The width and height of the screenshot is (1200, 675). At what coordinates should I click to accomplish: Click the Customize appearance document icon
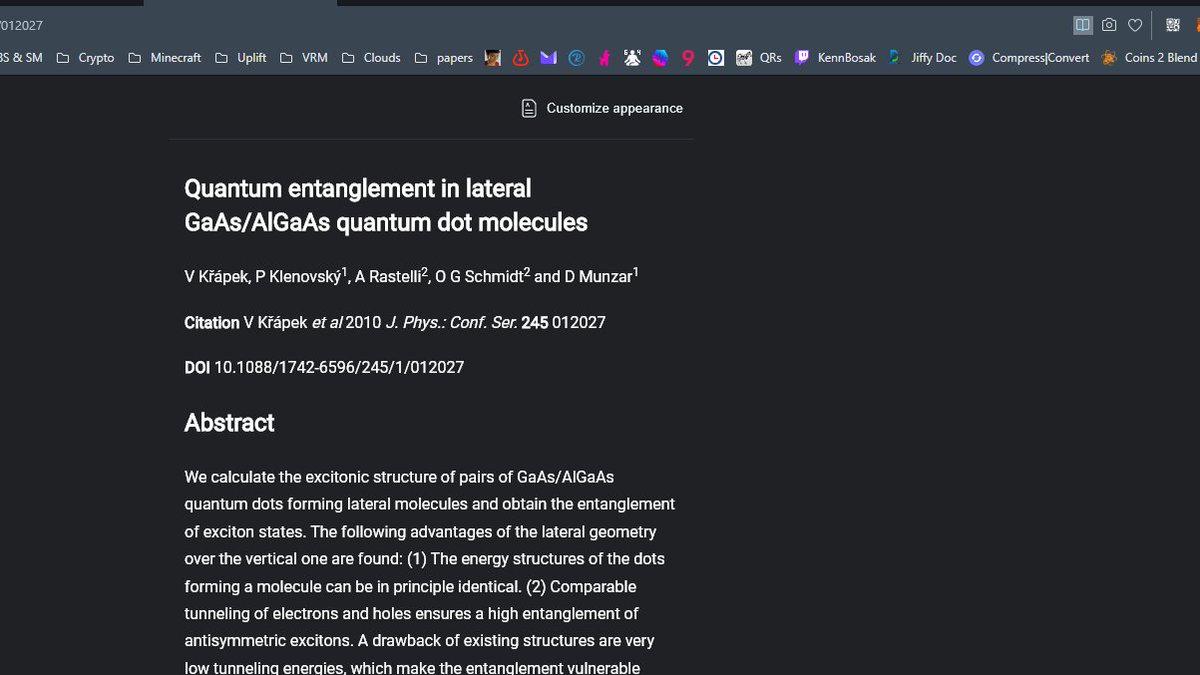tap(528, 107)
